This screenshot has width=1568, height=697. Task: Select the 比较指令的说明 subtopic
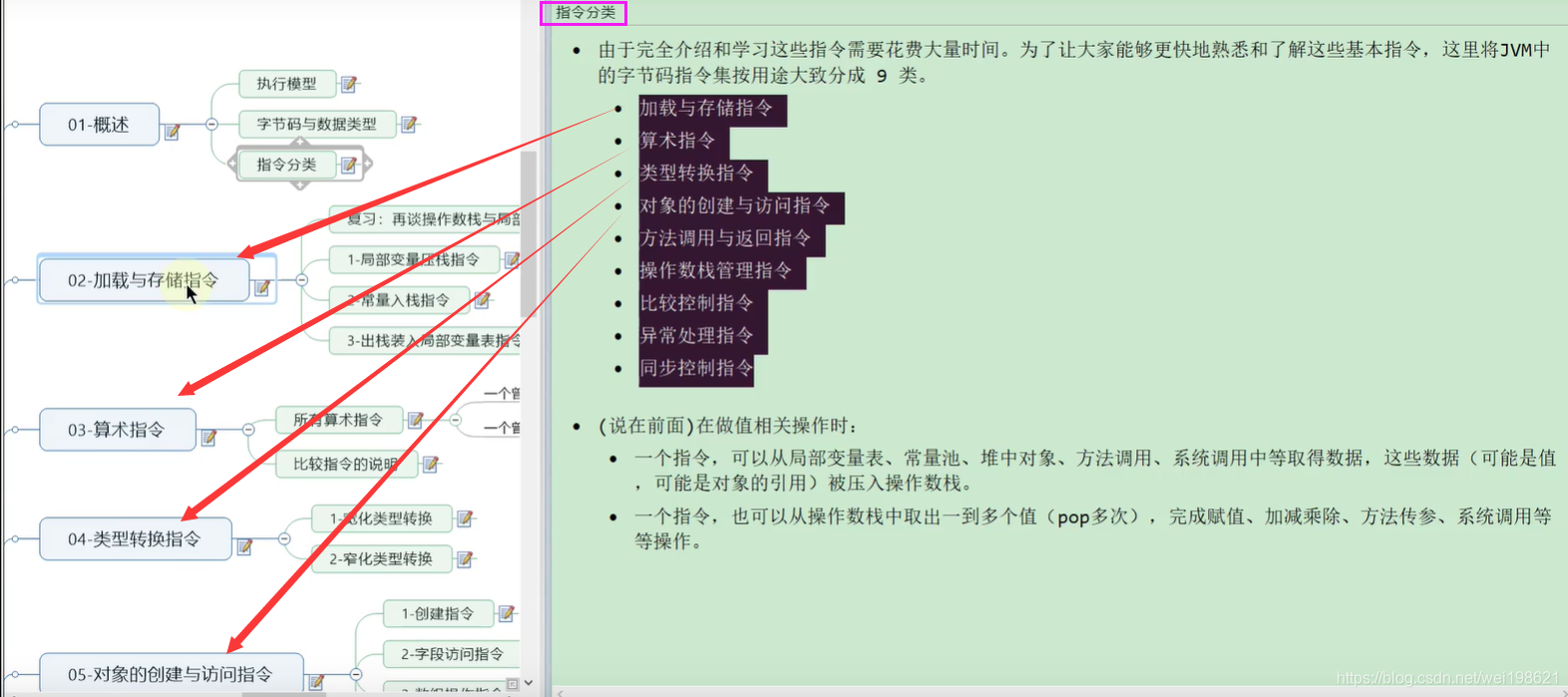point(345,464)
